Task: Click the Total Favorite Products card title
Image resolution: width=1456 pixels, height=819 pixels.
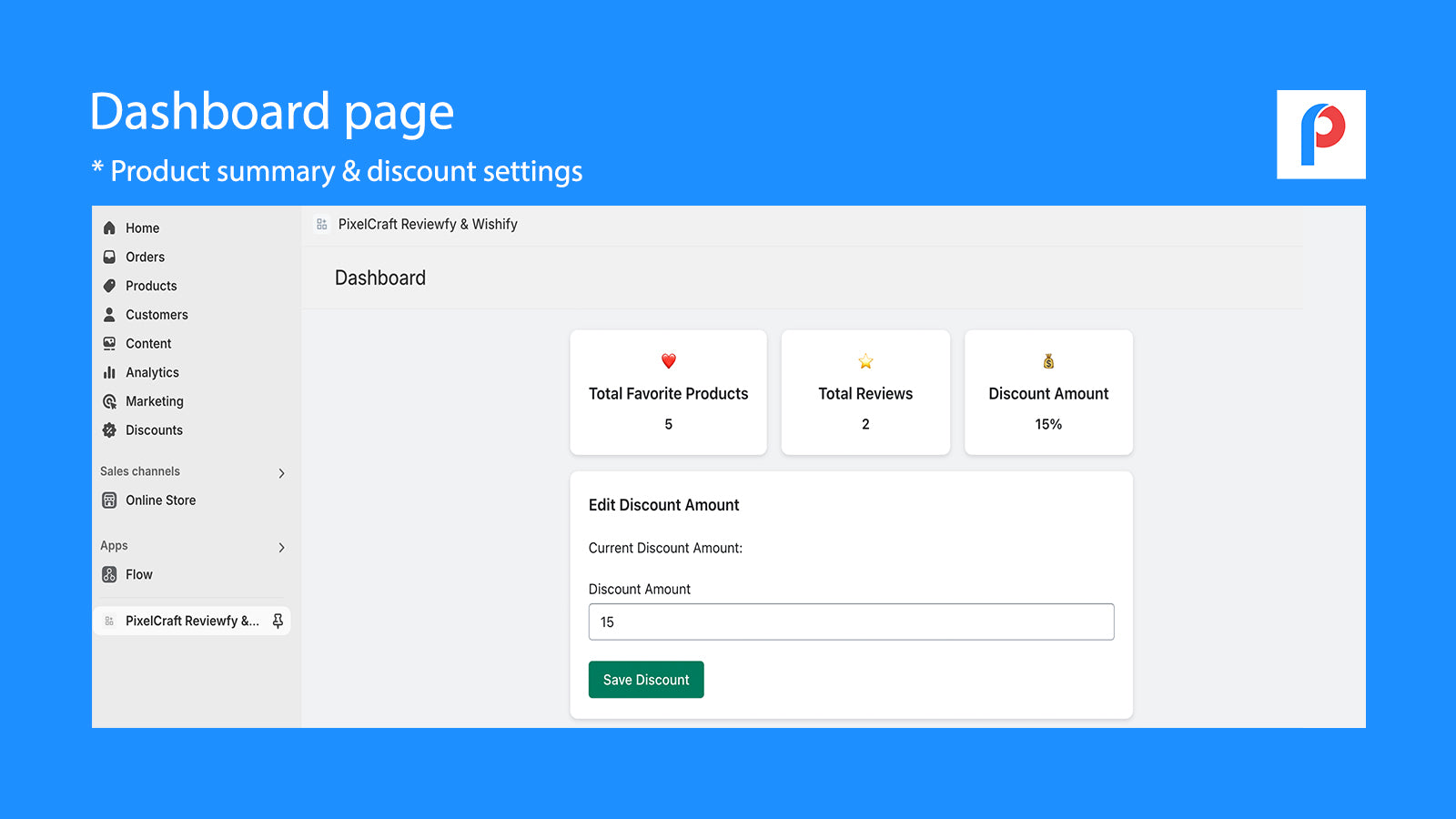Action: click(669, 394)
